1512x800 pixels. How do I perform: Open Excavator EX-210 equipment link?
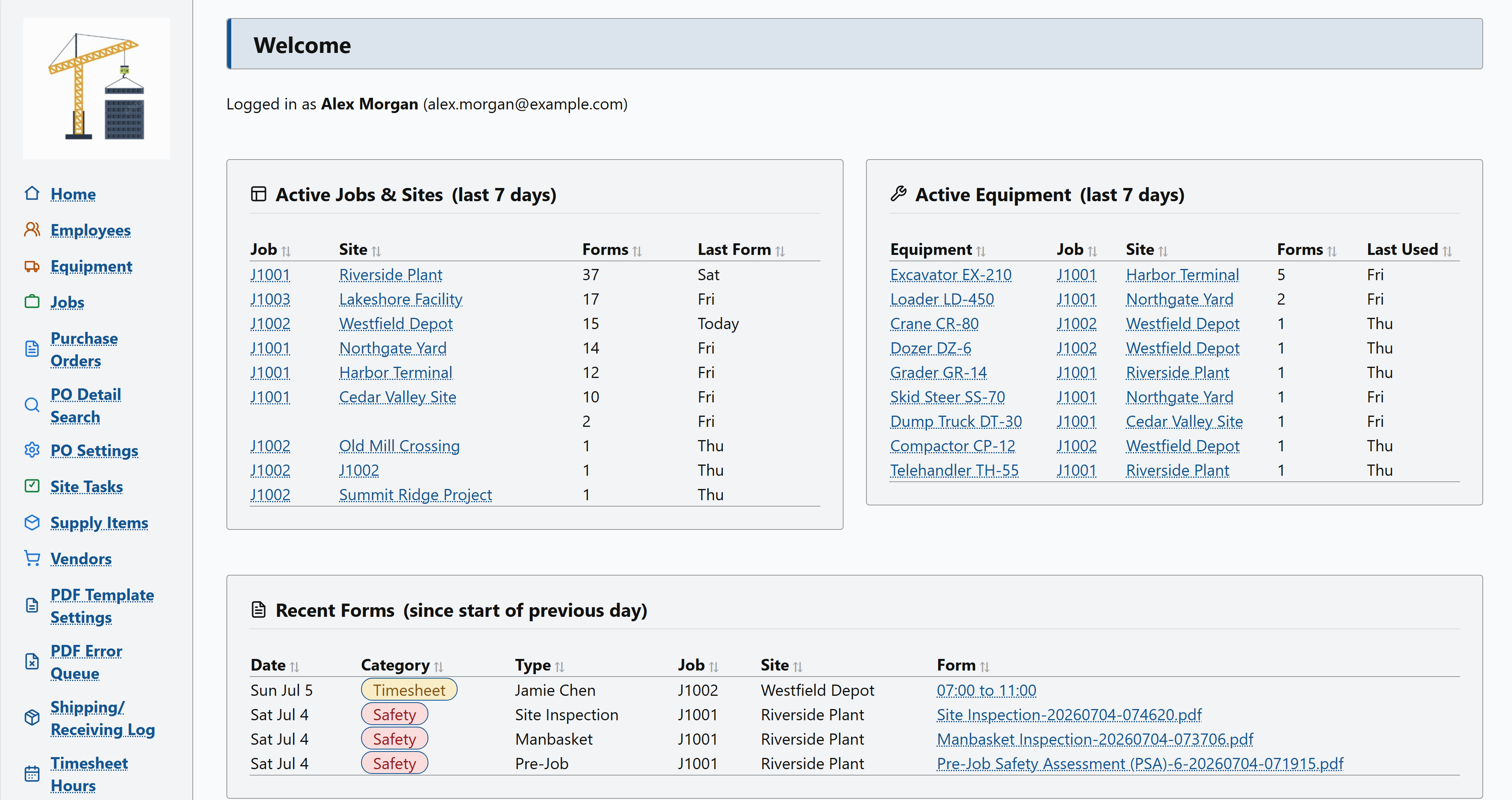tap(951, 275)
